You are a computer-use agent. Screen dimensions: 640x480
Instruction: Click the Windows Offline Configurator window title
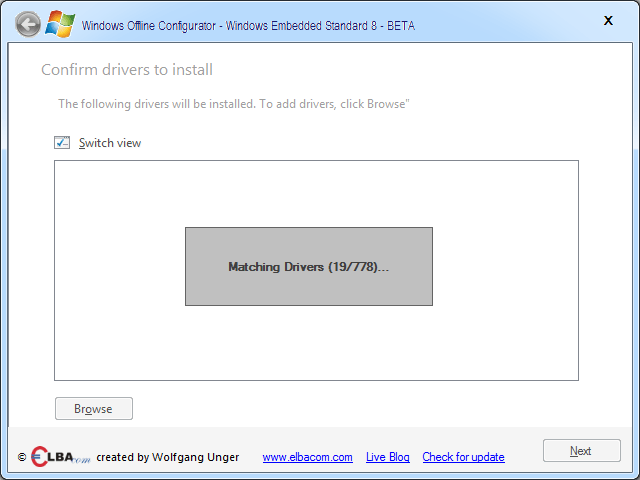(x=248, y=26)
